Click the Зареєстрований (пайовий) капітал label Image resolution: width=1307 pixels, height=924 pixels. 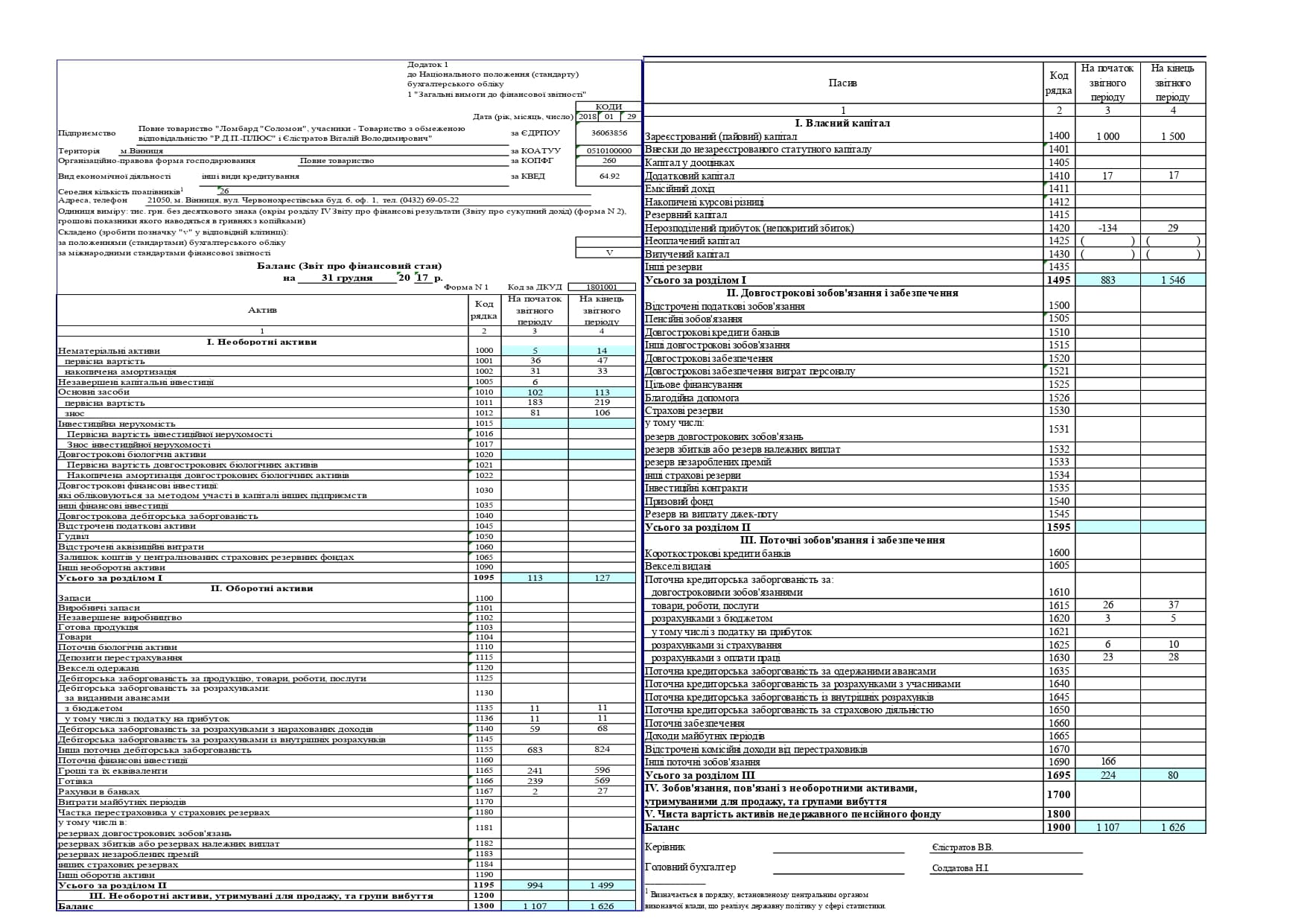click(x=721, y=137)
